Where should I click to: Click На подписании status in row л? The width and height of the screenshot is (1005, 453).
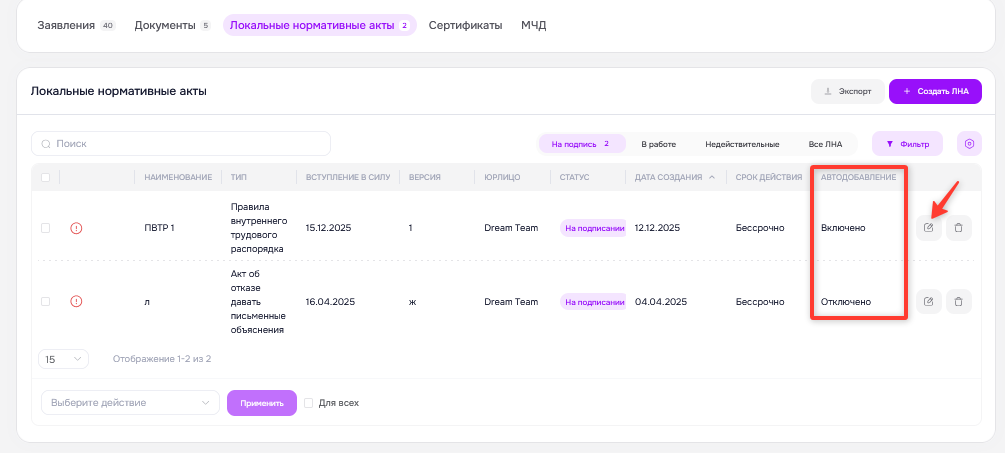(593, 301)
